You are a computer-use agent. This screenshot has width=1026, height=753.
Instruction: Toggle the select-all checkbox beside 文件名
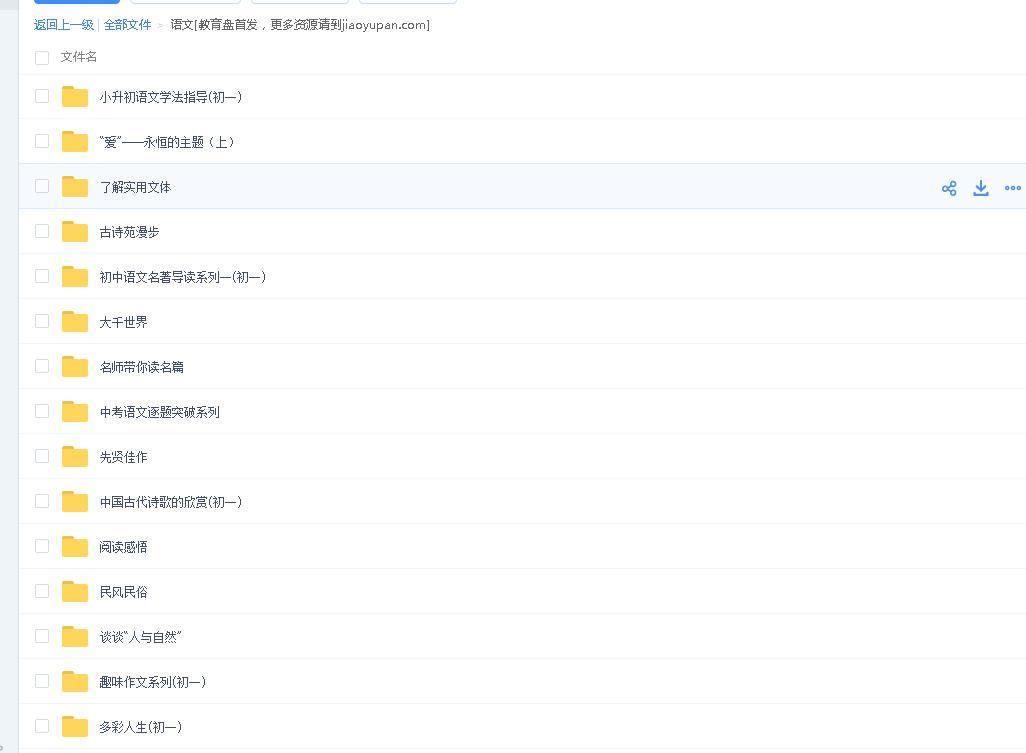(42, 58)
